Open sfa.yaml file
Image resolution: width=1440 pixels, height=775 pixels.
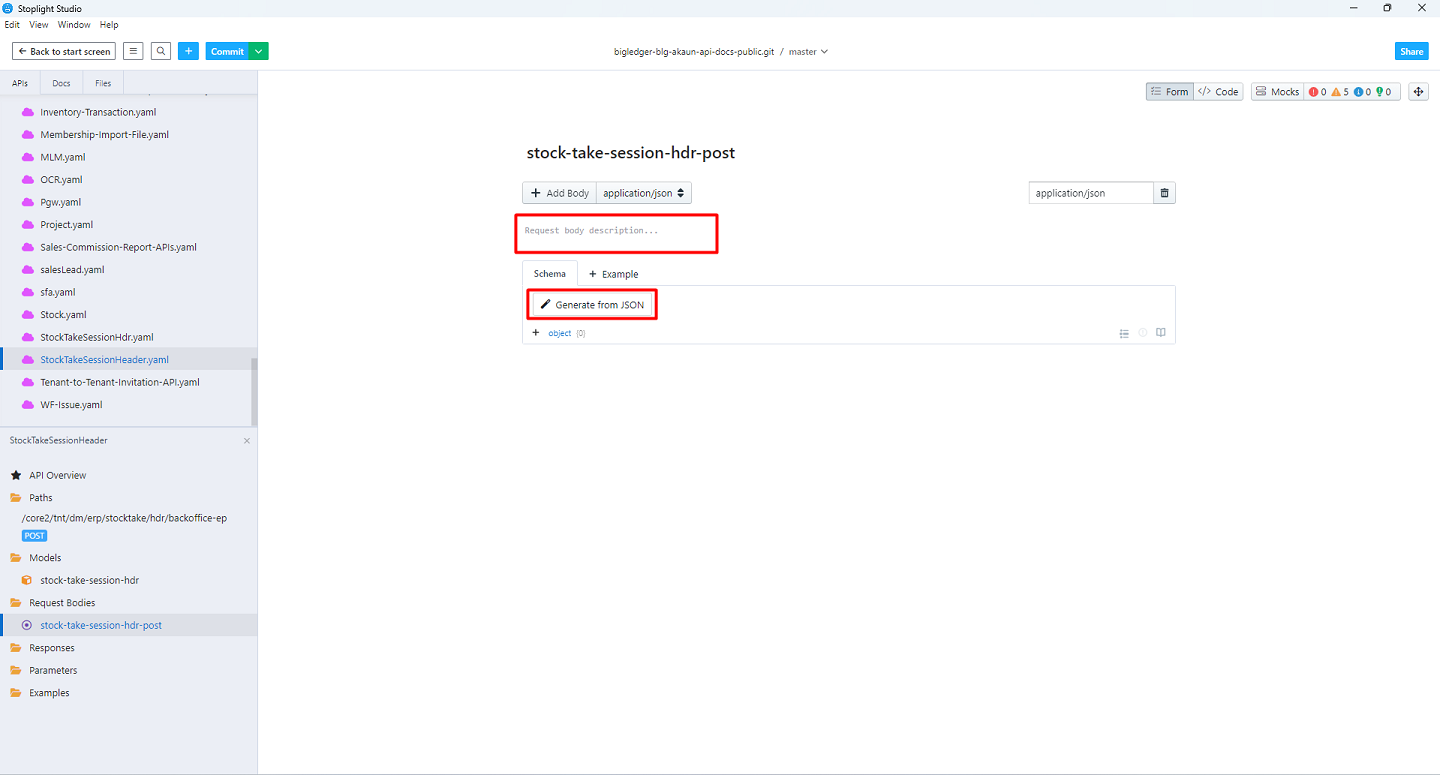pos(57,292)
